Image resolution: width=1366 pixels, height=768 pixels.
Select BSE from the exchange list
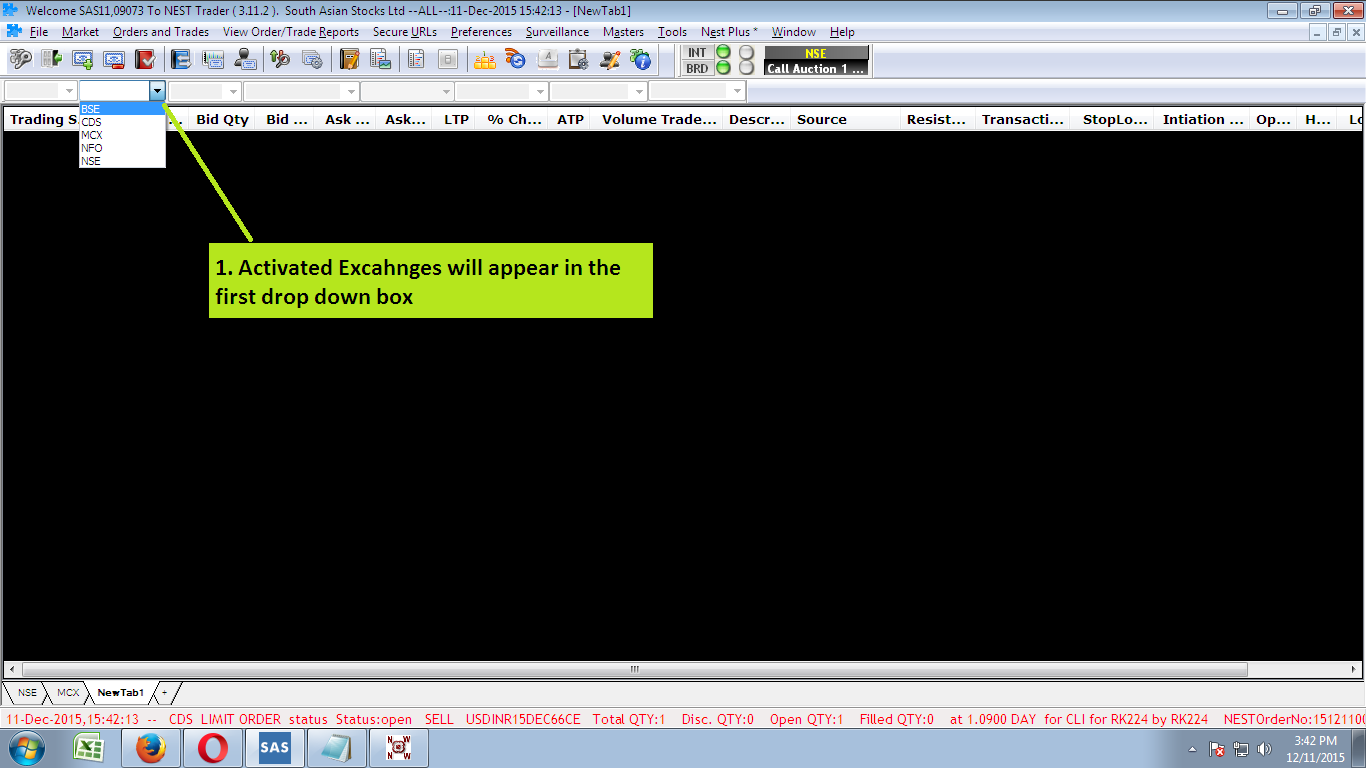click(122, 109)
